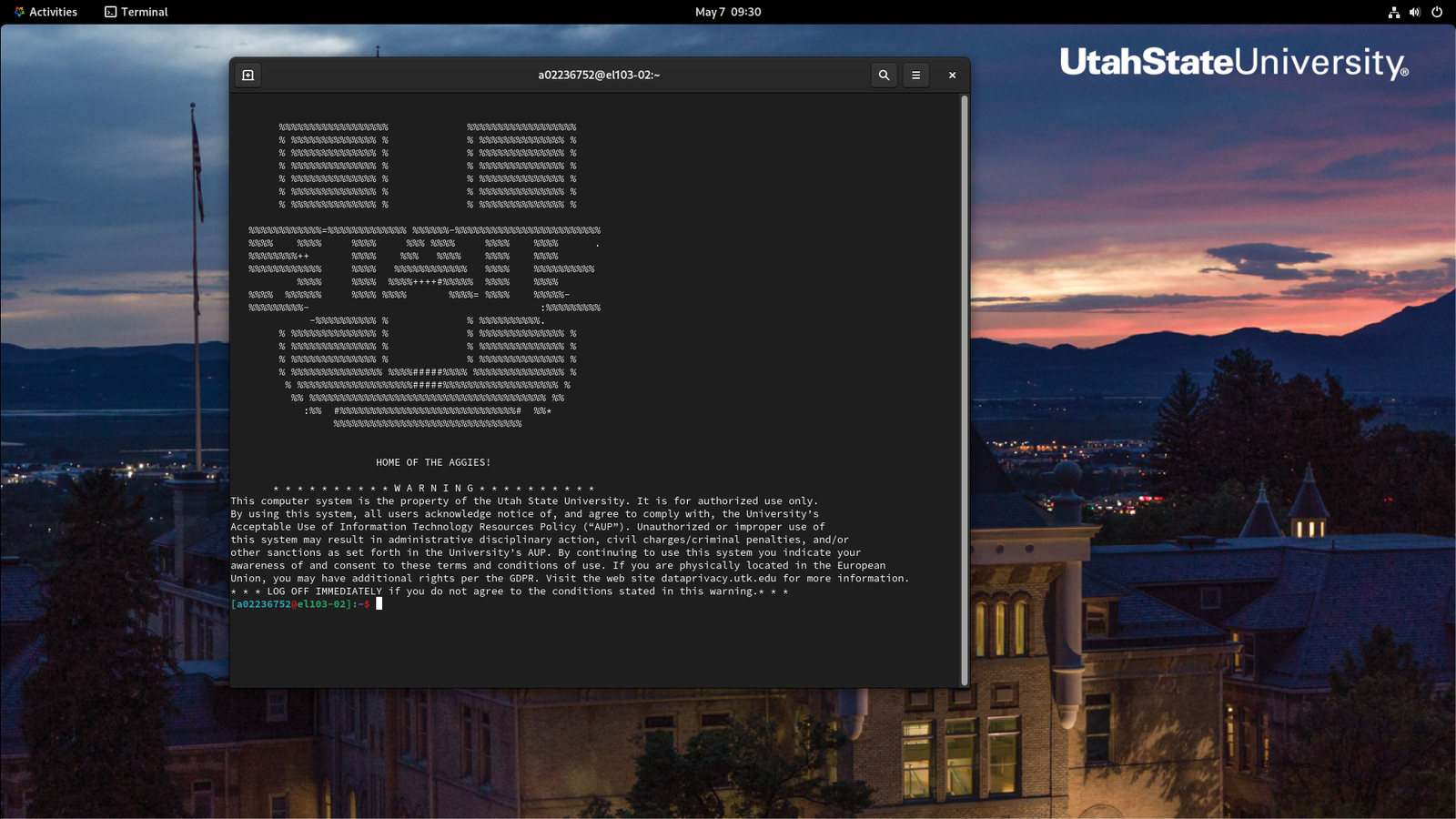Image resolution: width=1456 pixels, height=819 pixels.
Task: Click the terminal vertical scrollbar
Action: pos(965,389)
